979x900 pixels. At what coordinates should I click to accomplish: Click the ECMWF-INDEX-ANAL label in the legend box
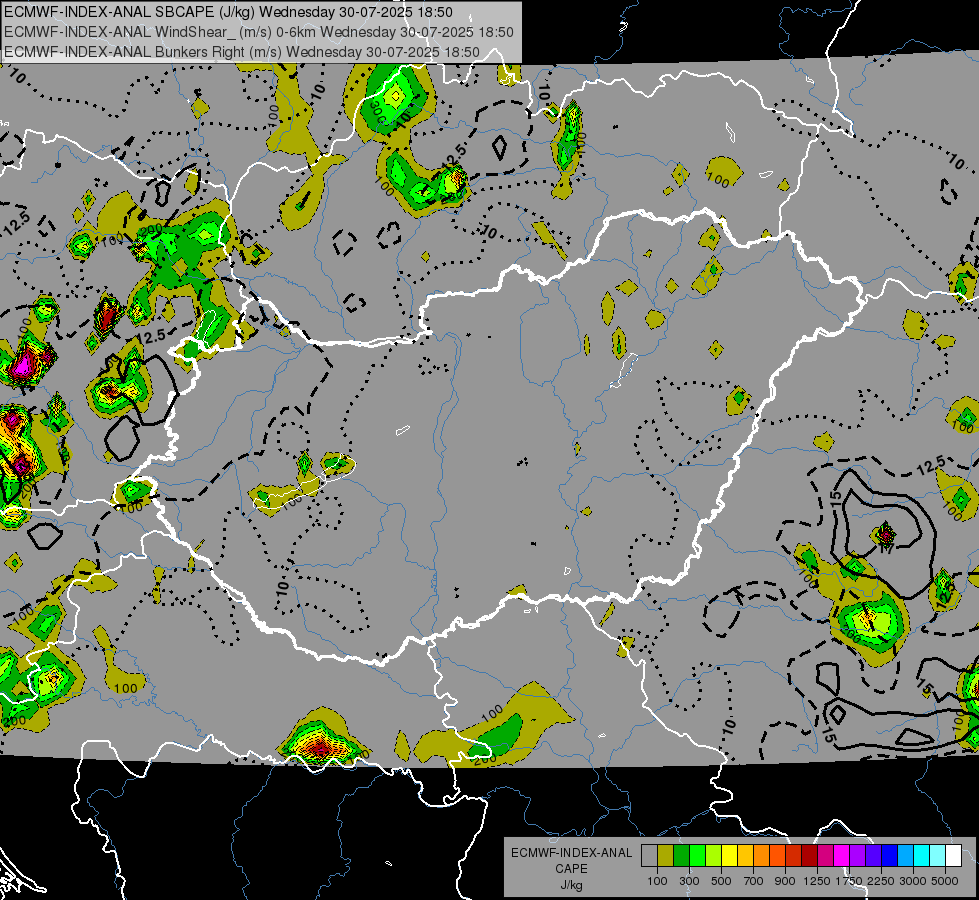(x=572, y=853)
